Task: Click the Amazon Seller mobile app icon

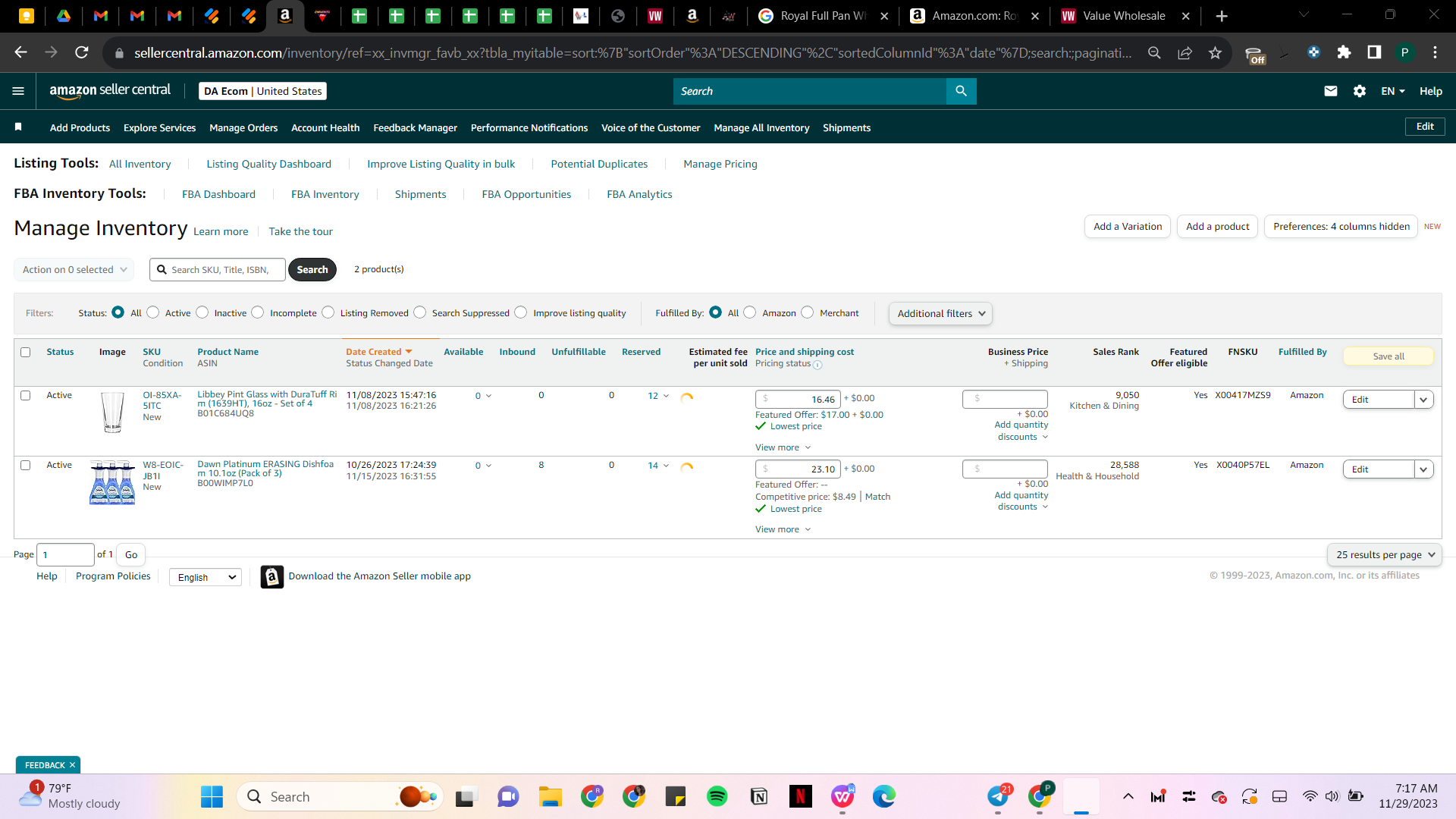Action: coord(271,576)
